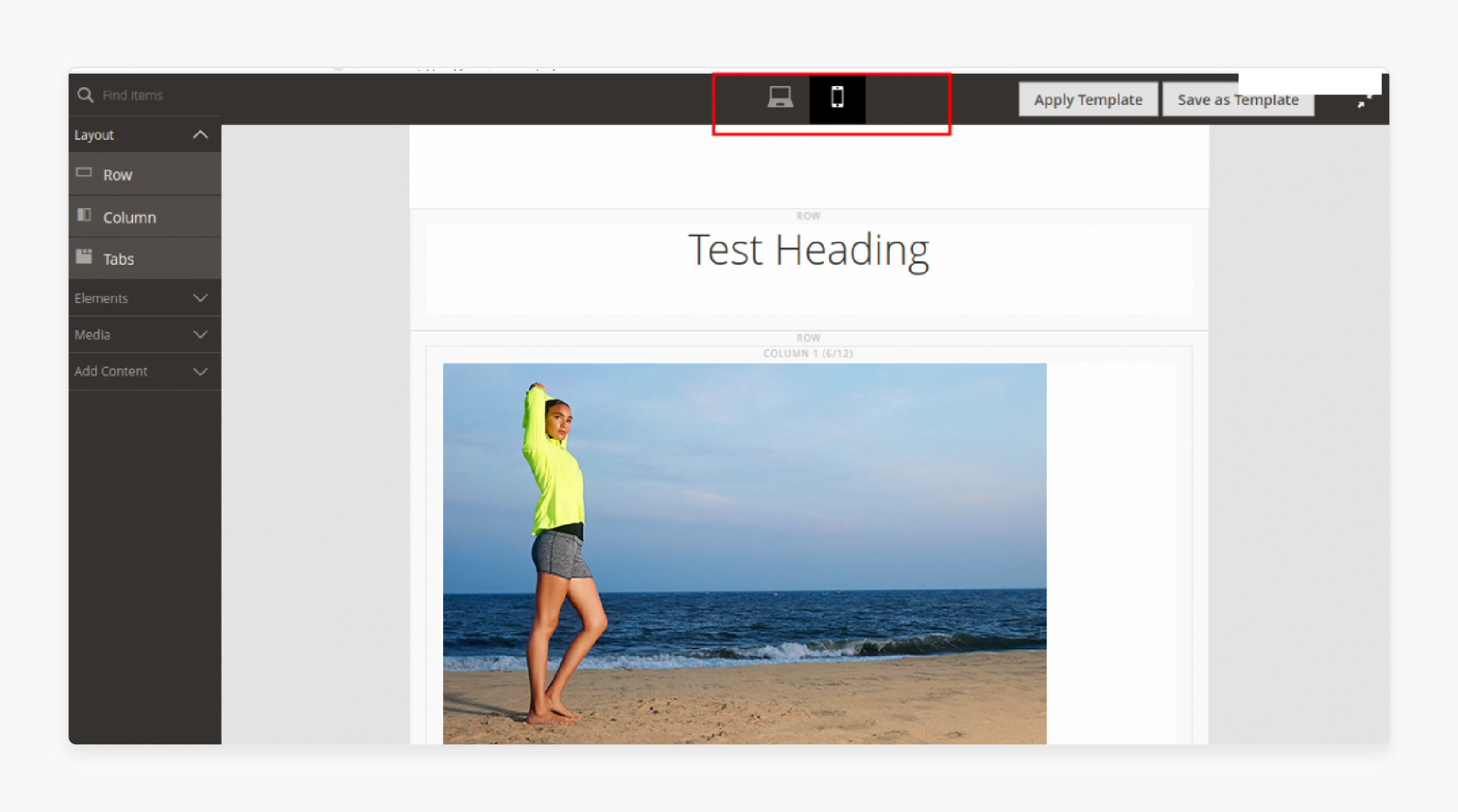The width and height of the screenshot is (1458, 812).
Task: Click the ROW label above Test Heading
Action: click(808, 216)
